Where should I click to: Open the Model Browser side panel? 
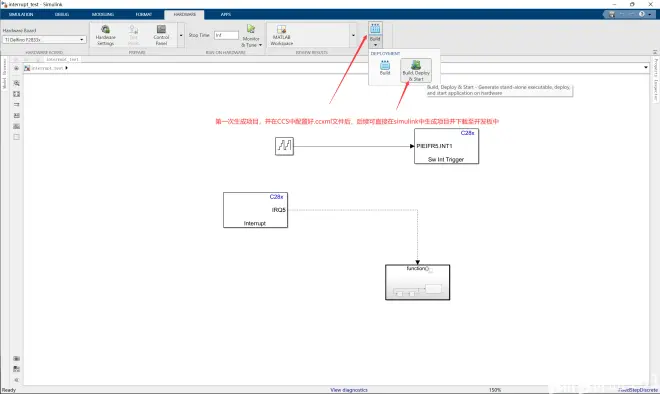[x=4, y=73]
